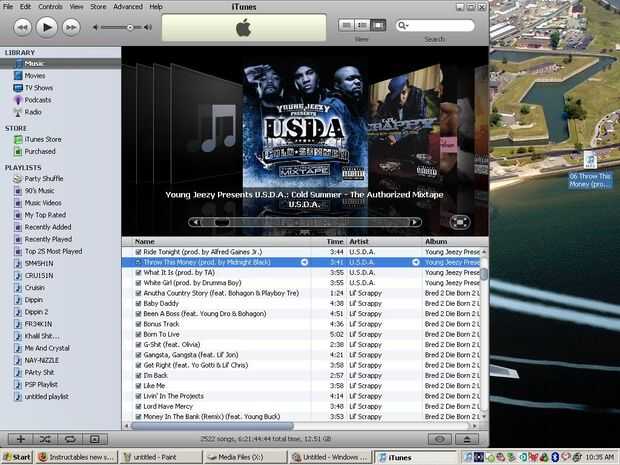Screen dimensions: 620x465
Task: Uncheck Bonus Track song checkbox
Action: [138, 324]
